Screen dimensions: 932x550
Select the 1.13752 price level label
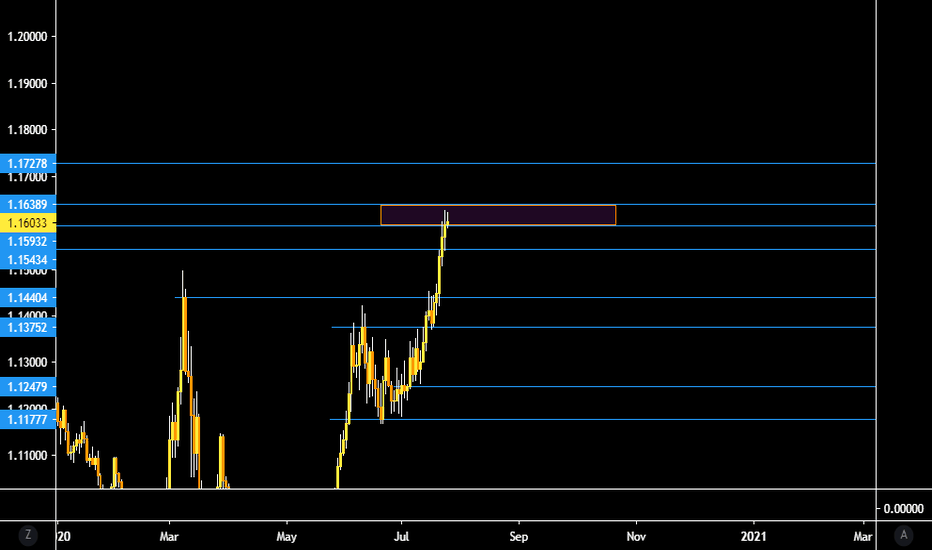click(28, 327)
